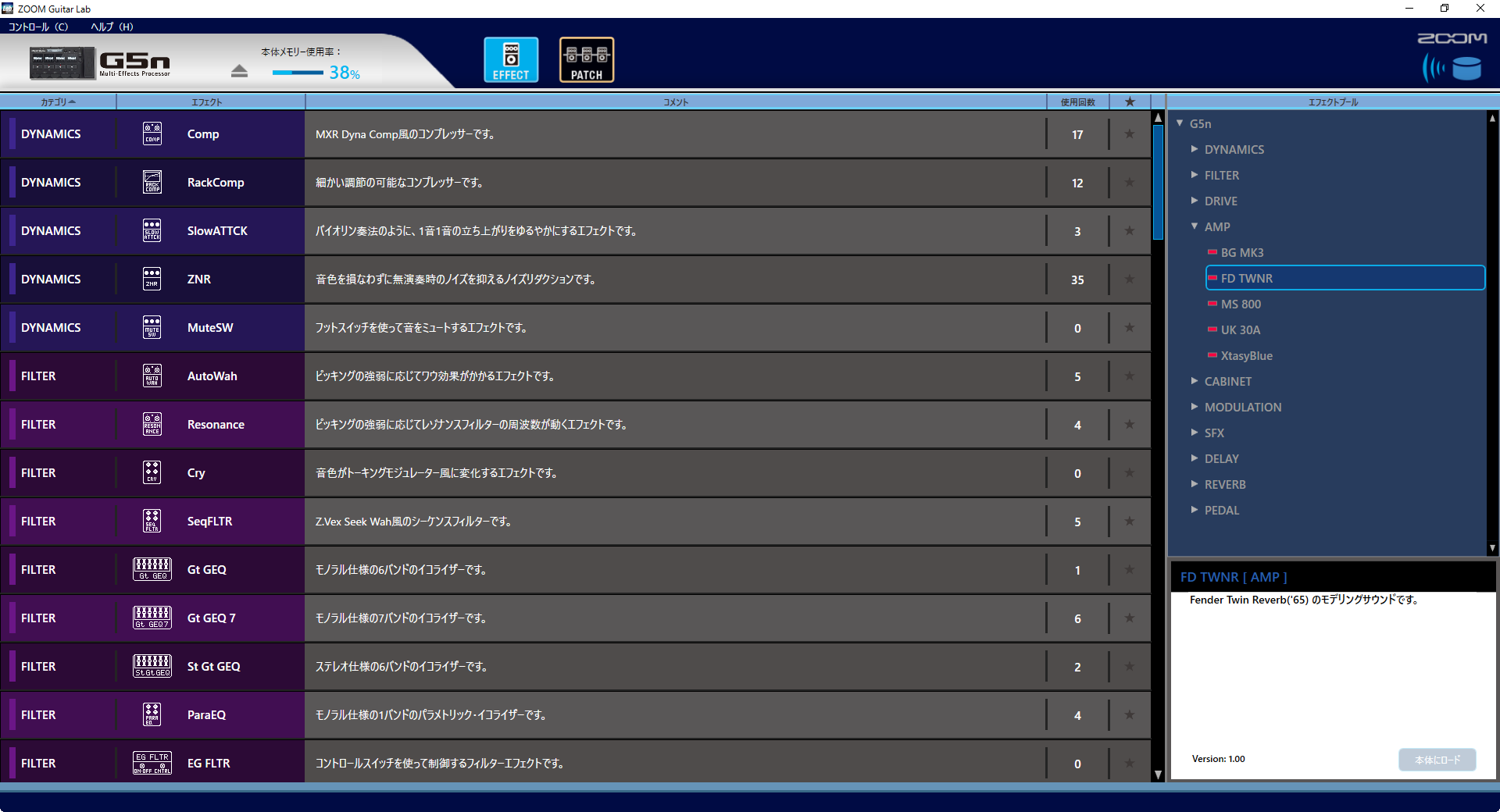Favorite the MuteSW effect with its star
The width and height of the screenshot is (1500, 812).
1130,327
